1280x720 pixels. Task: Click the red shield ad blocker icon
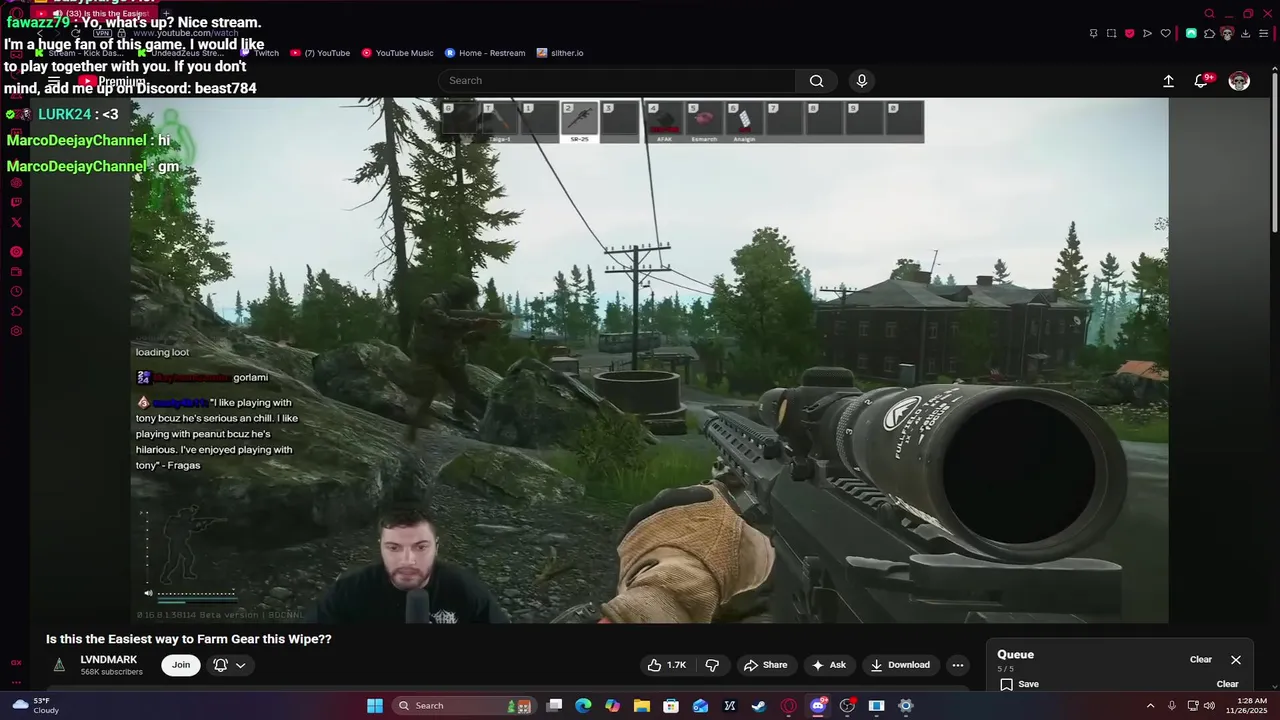[1129, 33]
